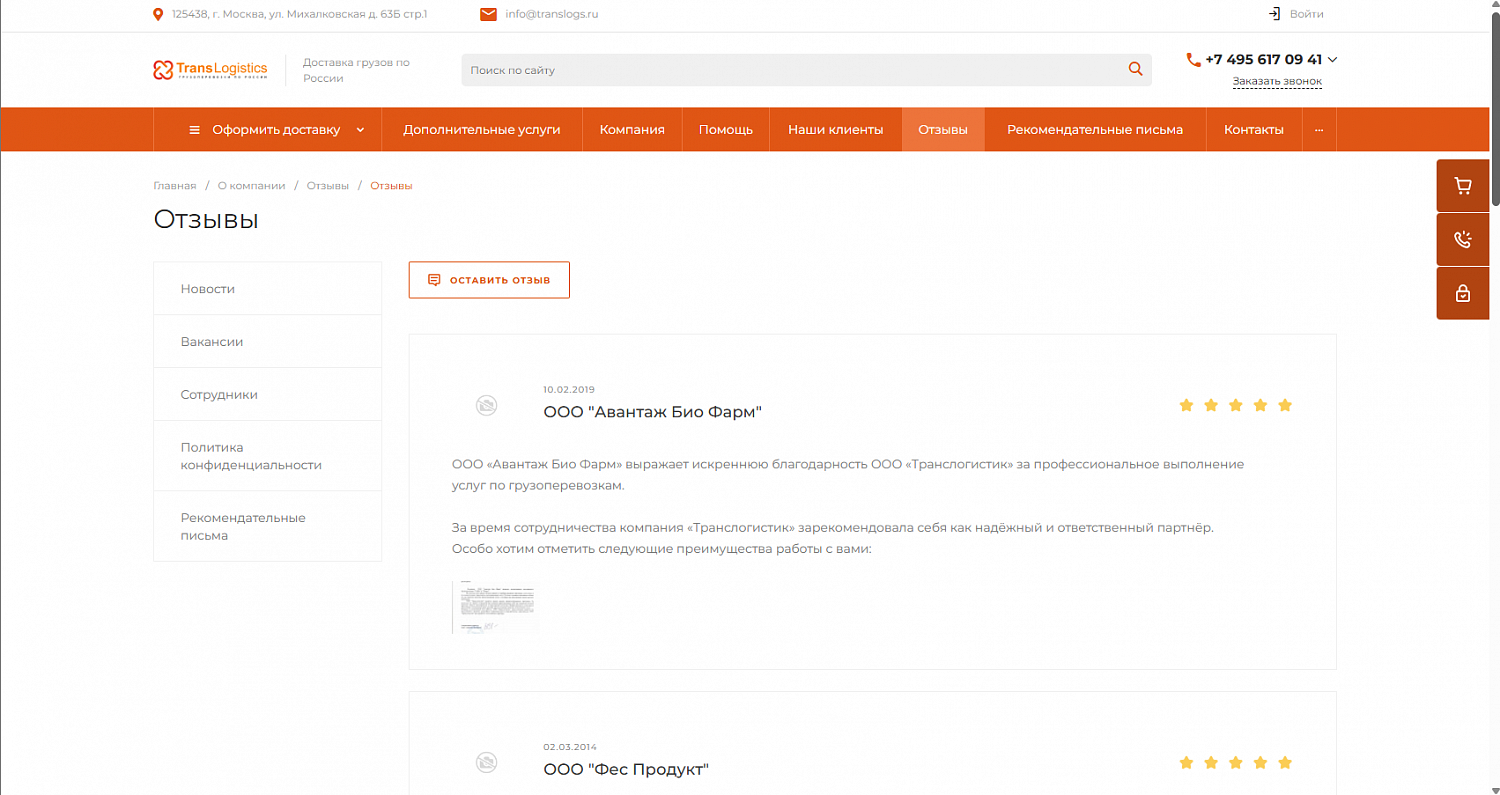Image resolution: width=1500 pixels, height=795 pixels.
Task: Click hamburger icon in Оформить доставку
Action: [195, 130]
